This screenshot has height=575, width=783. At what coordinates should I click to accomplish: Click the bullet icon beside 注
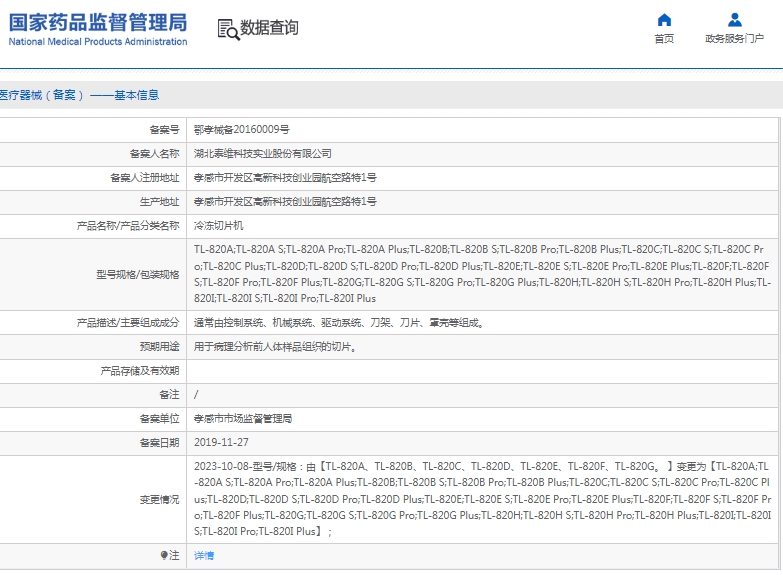click(x=164, y=555)
